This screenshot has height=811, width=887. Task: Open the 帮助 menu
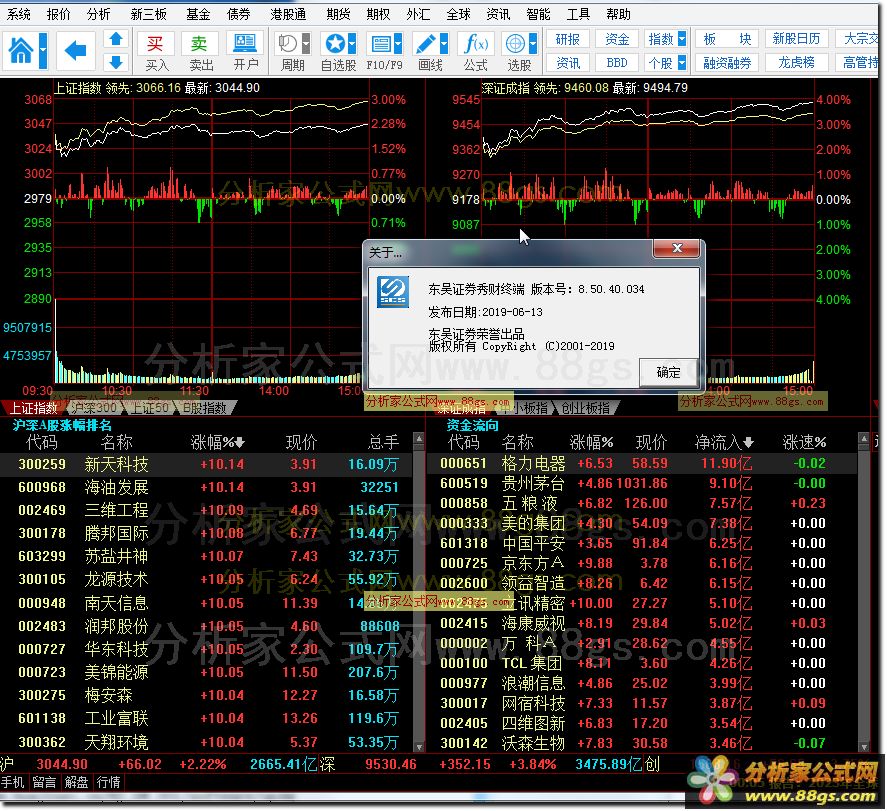[x=618, y=14]
